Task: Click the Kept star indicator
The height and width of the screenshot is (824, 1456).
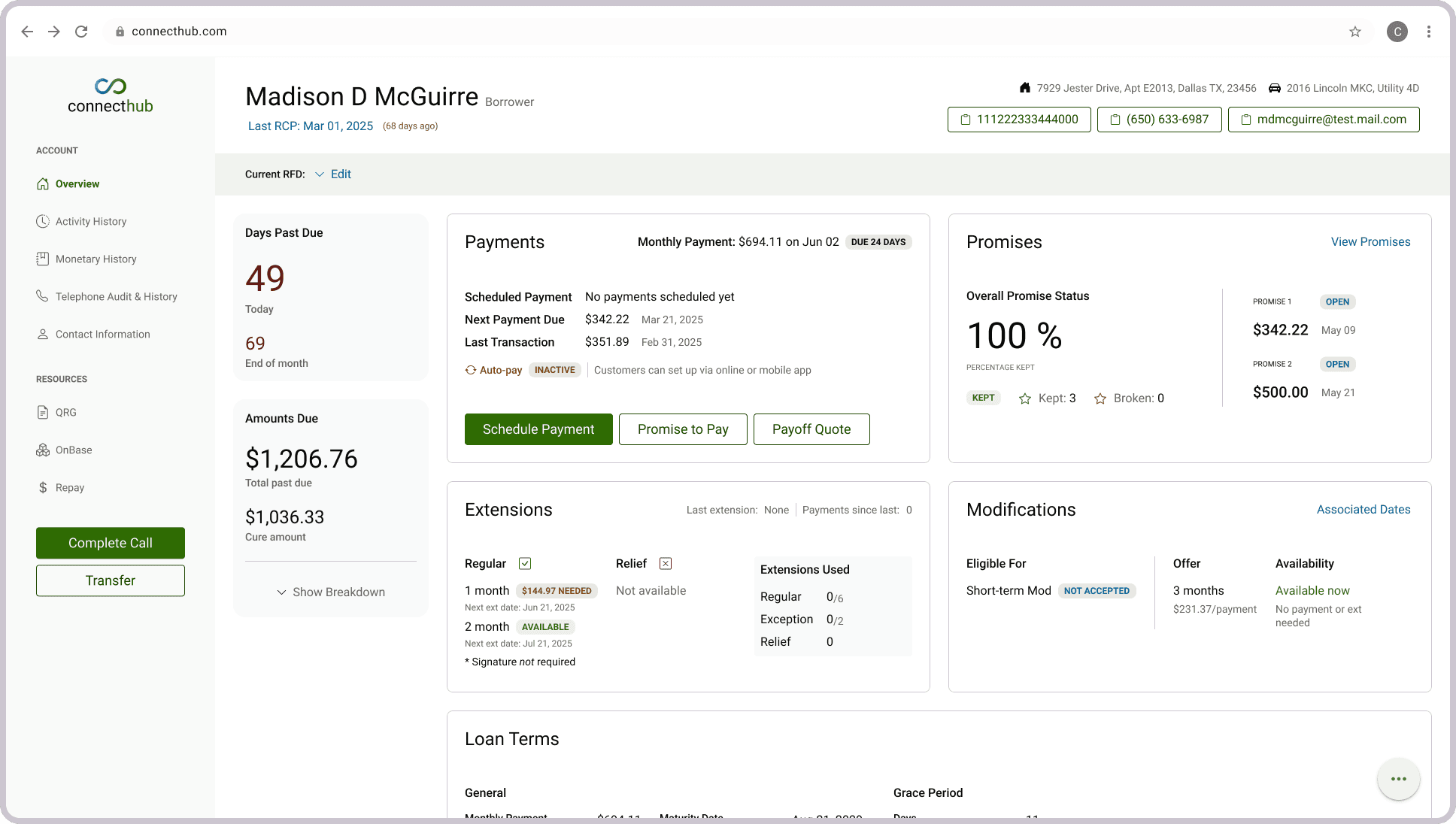Action: pyautogui.click(x=1025, y=398)
